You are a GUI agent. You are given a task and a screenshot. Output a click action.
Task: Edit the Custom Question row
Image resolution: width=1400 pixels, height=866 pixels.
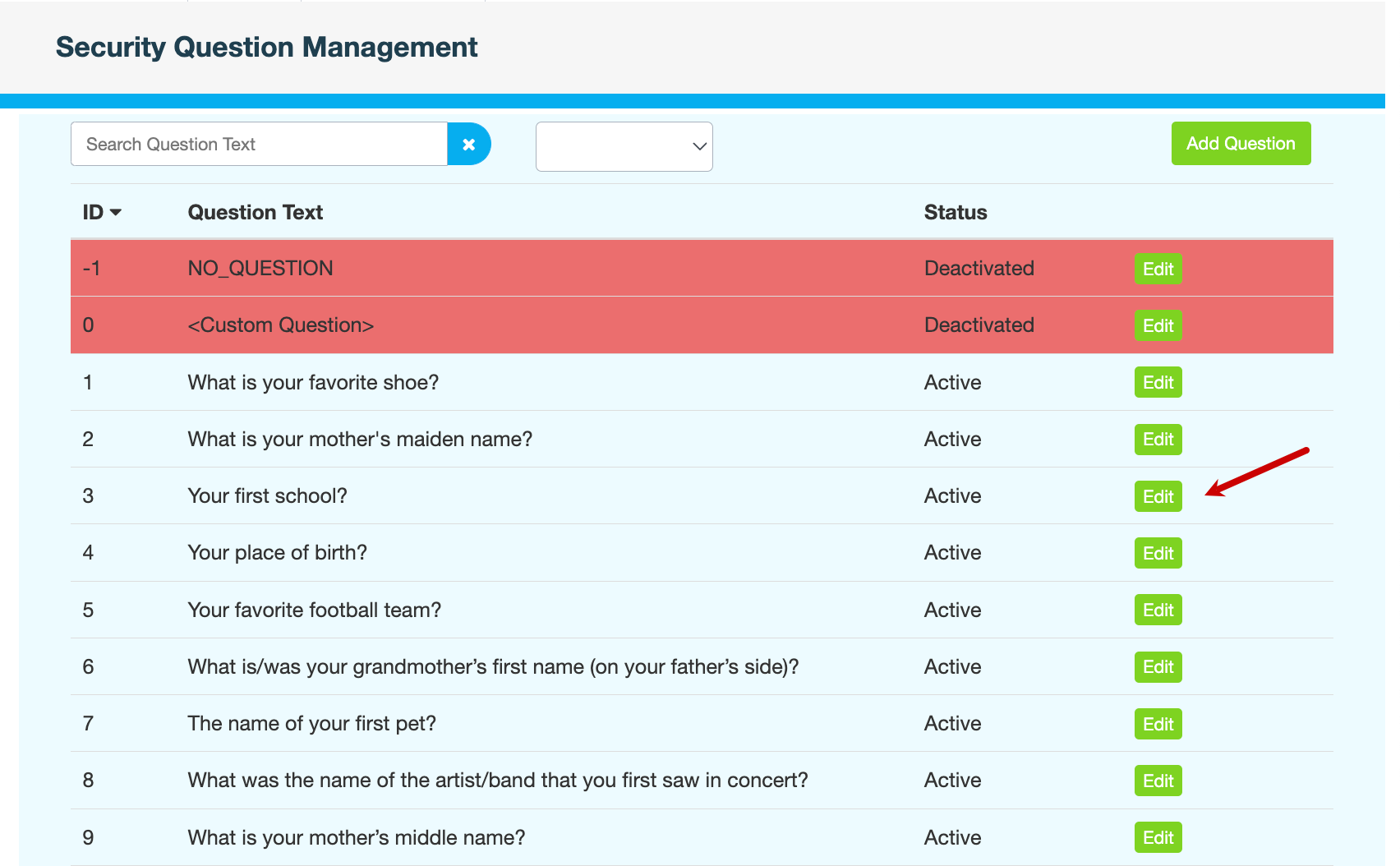1158,325
